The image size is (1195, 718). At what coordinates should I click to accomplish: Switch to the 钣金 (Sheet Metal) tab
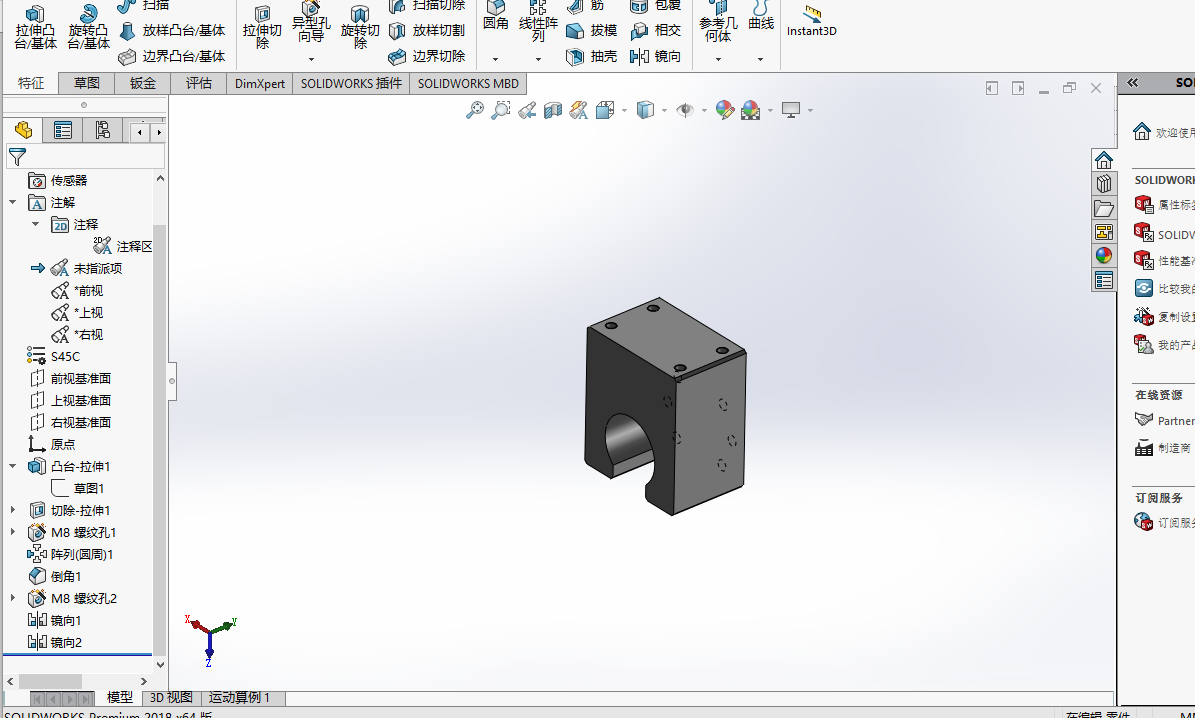coord(143,83)
